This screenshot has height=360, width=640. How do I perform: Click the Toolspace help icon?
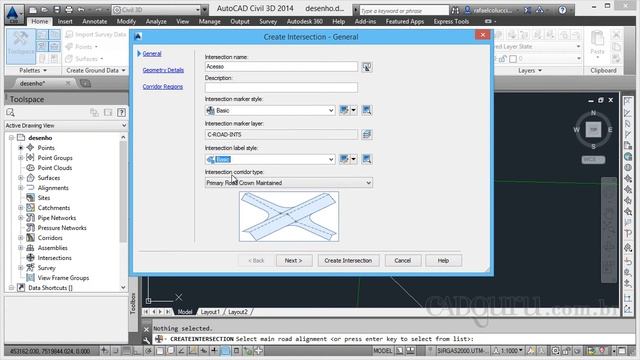point(121,113)
